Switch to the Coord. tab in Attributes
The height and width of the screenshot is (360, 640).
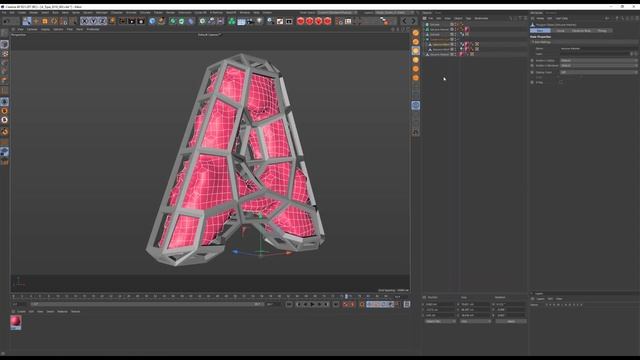click(x=560, y=31)
